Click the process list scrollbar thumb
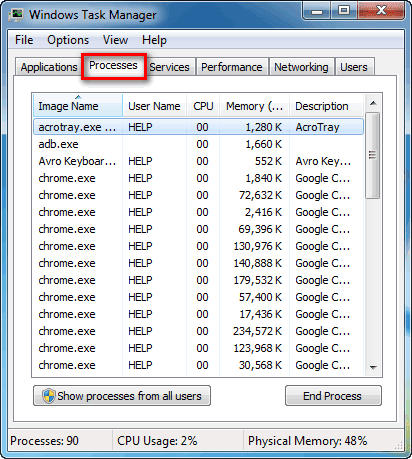Screen dimensions: 412x459 tap(373, 155)
